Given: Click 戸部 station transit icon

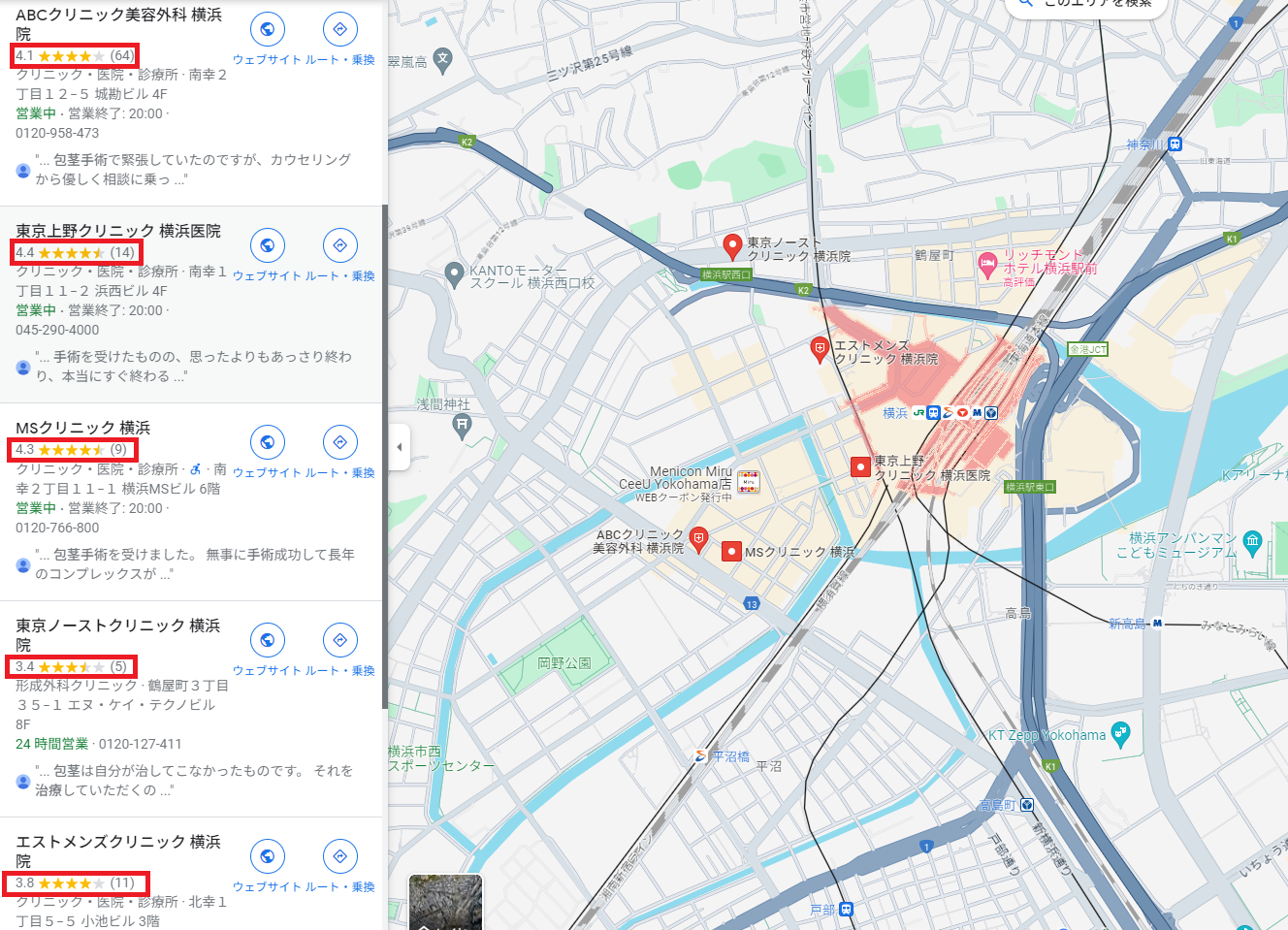Looking at the screenshot, I should [847, 910].
